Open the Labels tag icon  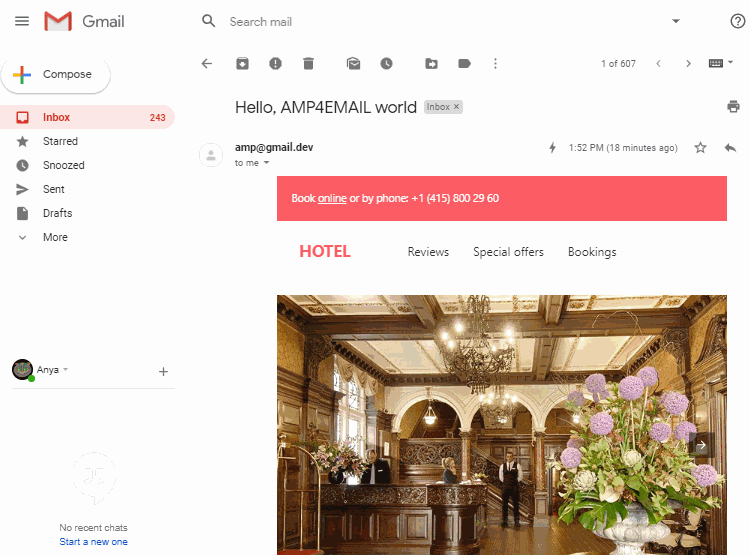point(464,64)
